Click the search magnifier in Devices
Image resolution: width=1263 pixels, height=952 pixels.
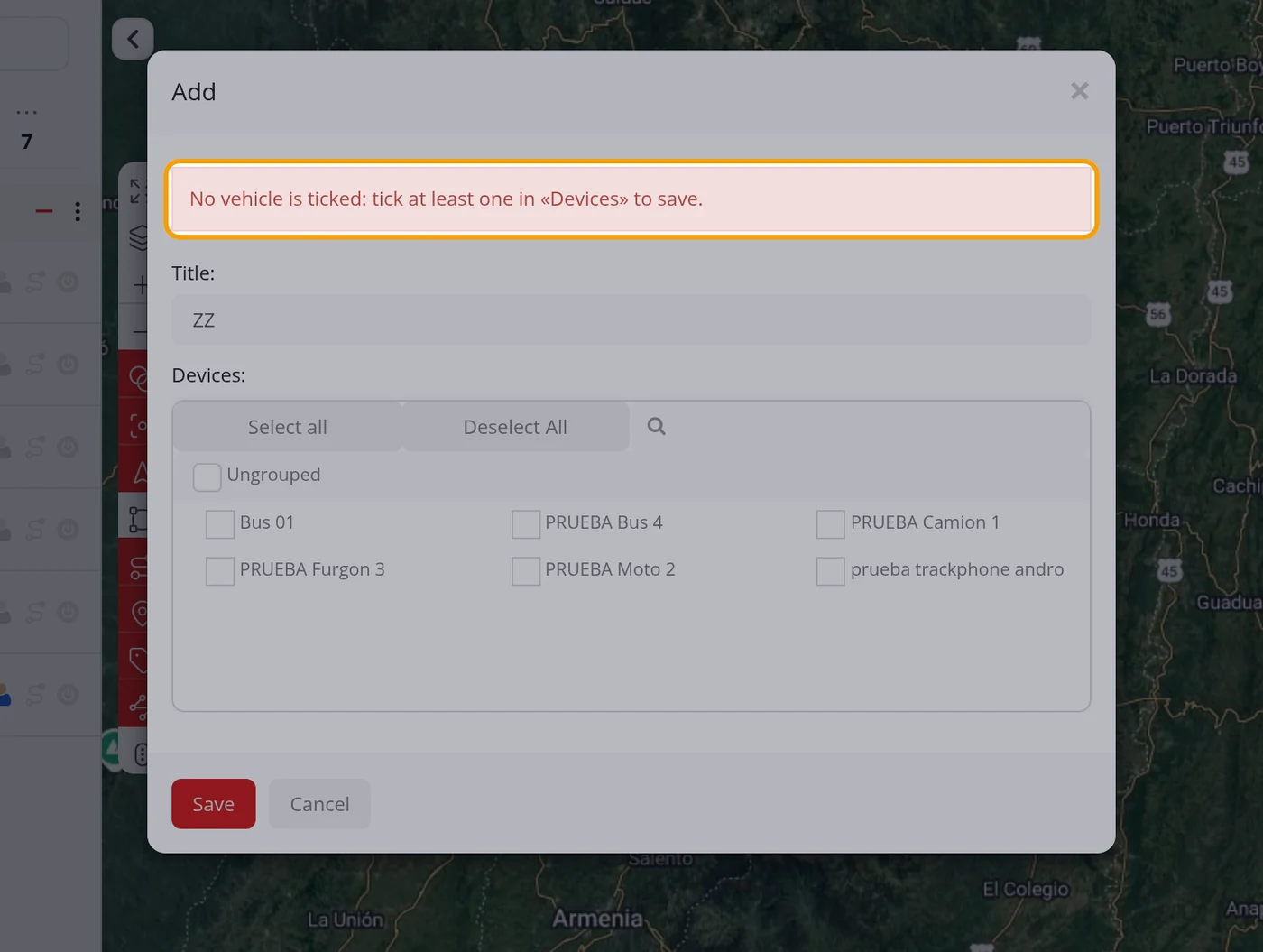pyautogui.click(x=657, y=426)
